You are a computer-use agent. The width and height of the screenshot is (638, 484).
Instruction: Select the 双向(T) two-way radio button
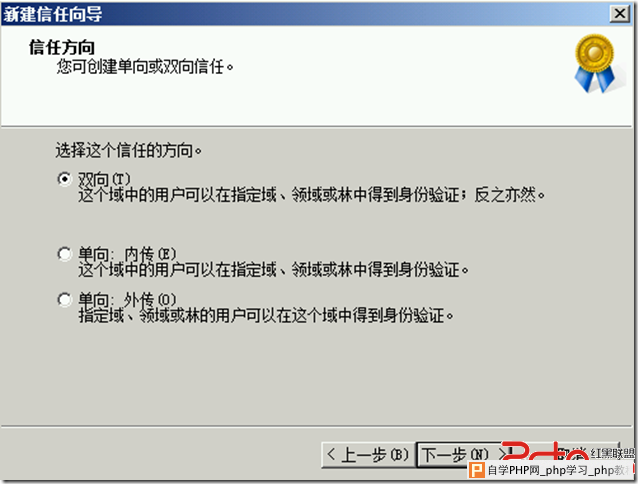64,179
